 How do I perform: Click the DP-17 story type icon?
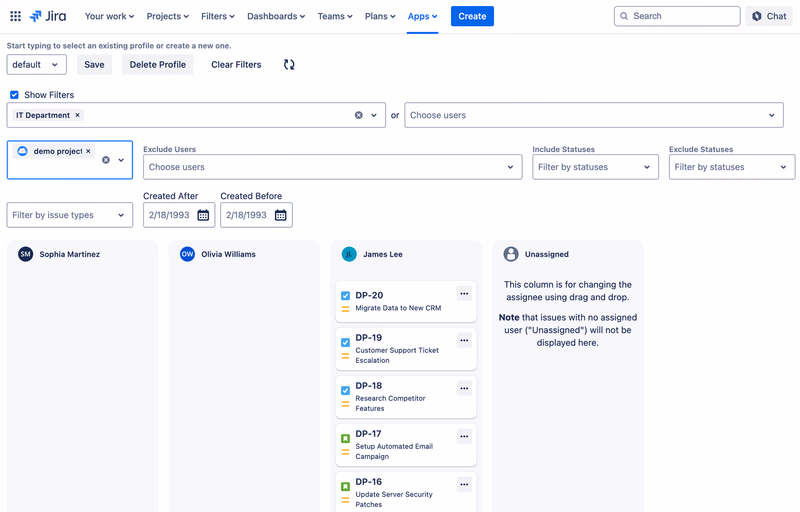[x=345, y=438]
